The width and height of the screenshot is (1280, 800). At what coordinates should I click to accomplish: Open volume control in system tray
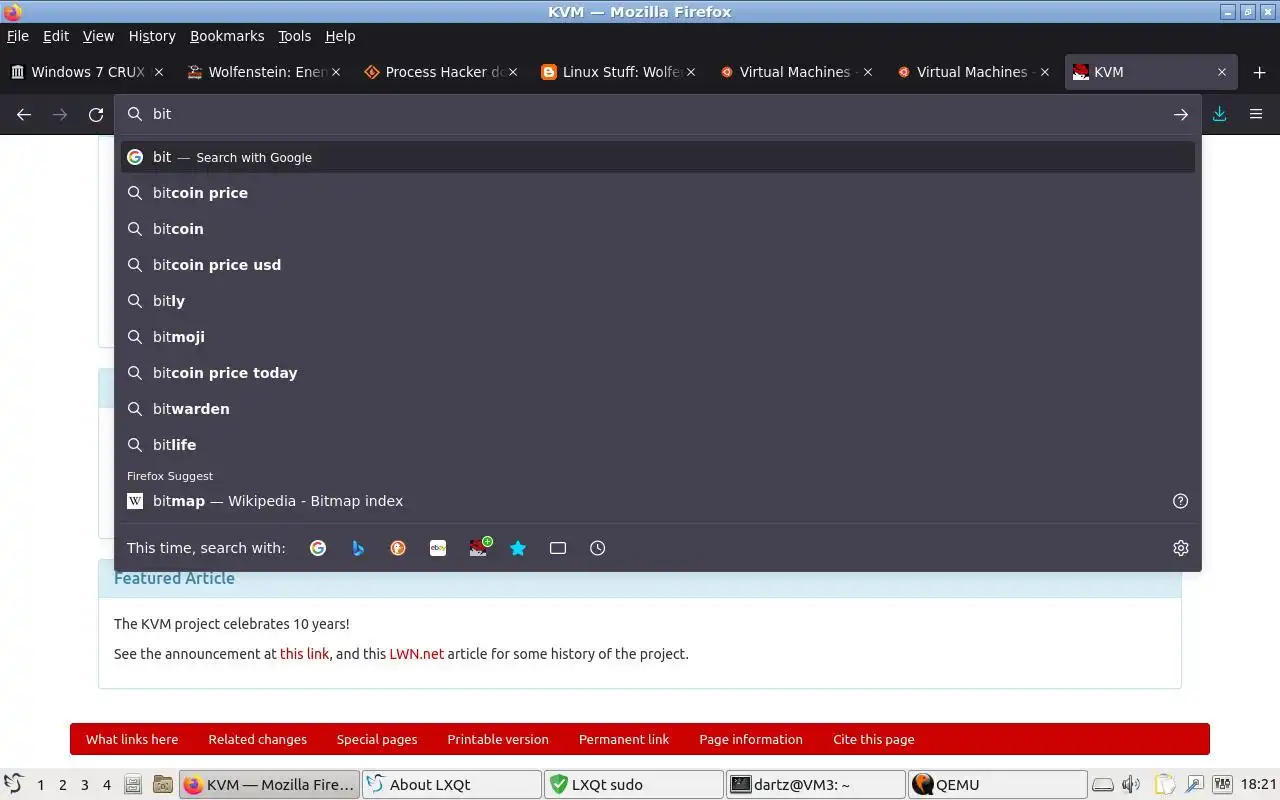point(1131,785)
